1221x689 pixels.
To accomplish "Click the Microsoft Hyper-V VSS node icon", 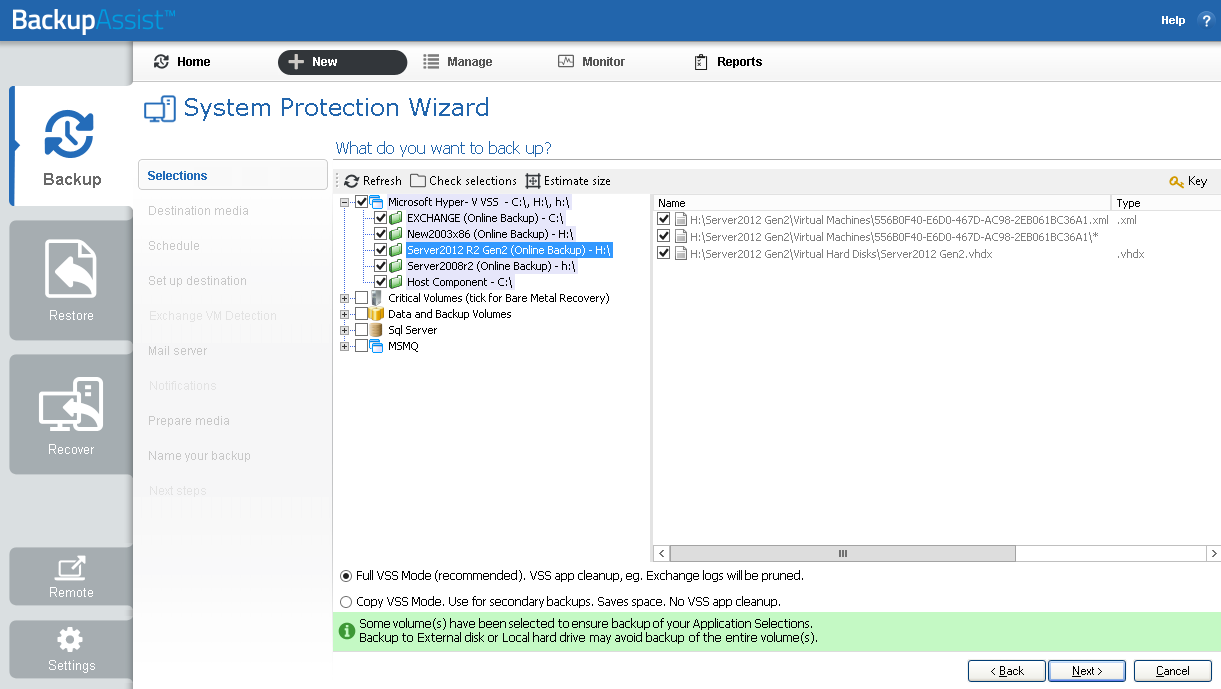I will point(377,202).
